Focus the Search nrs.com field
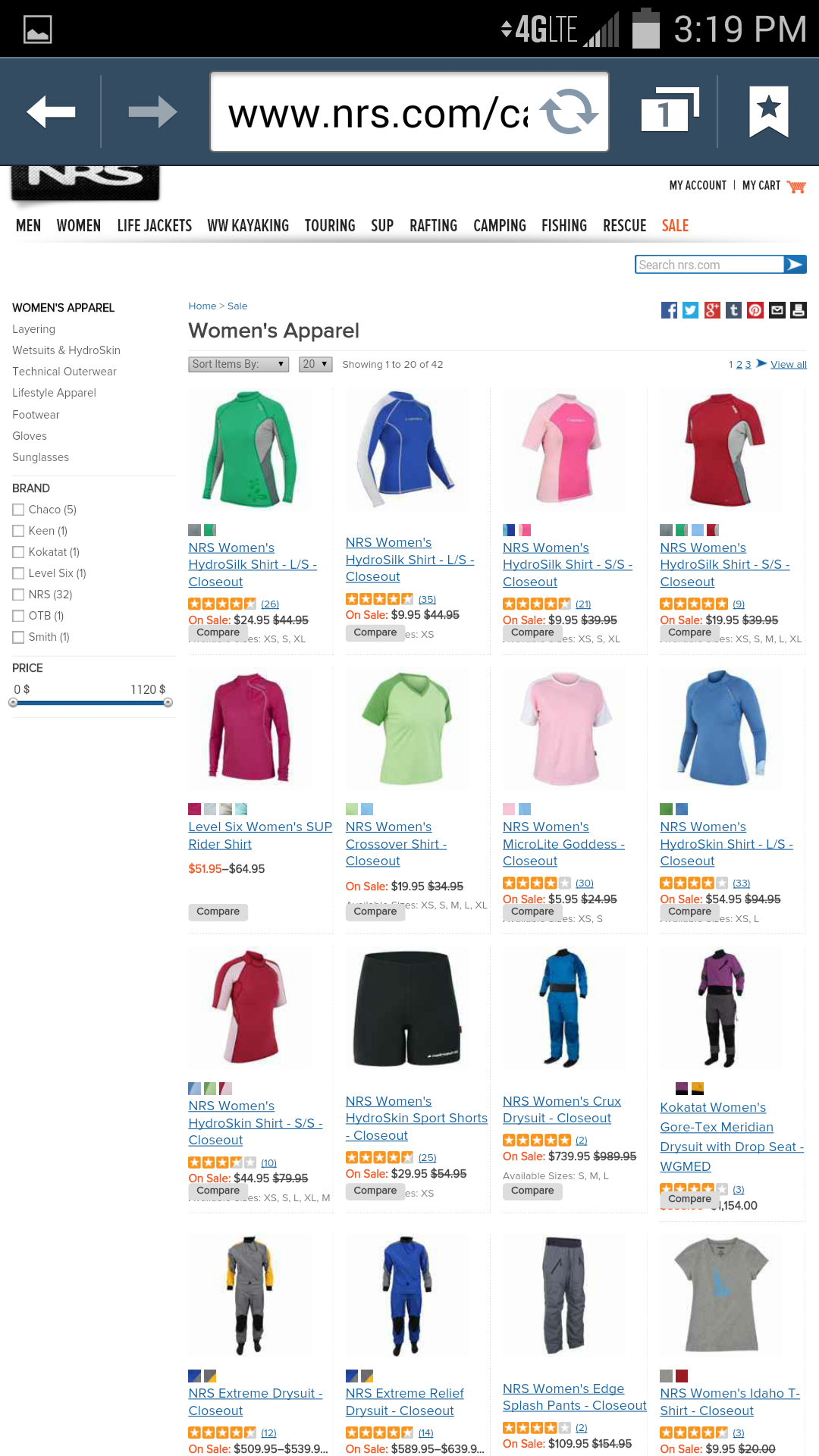819x1456 pixels. [x=709, y=264]
